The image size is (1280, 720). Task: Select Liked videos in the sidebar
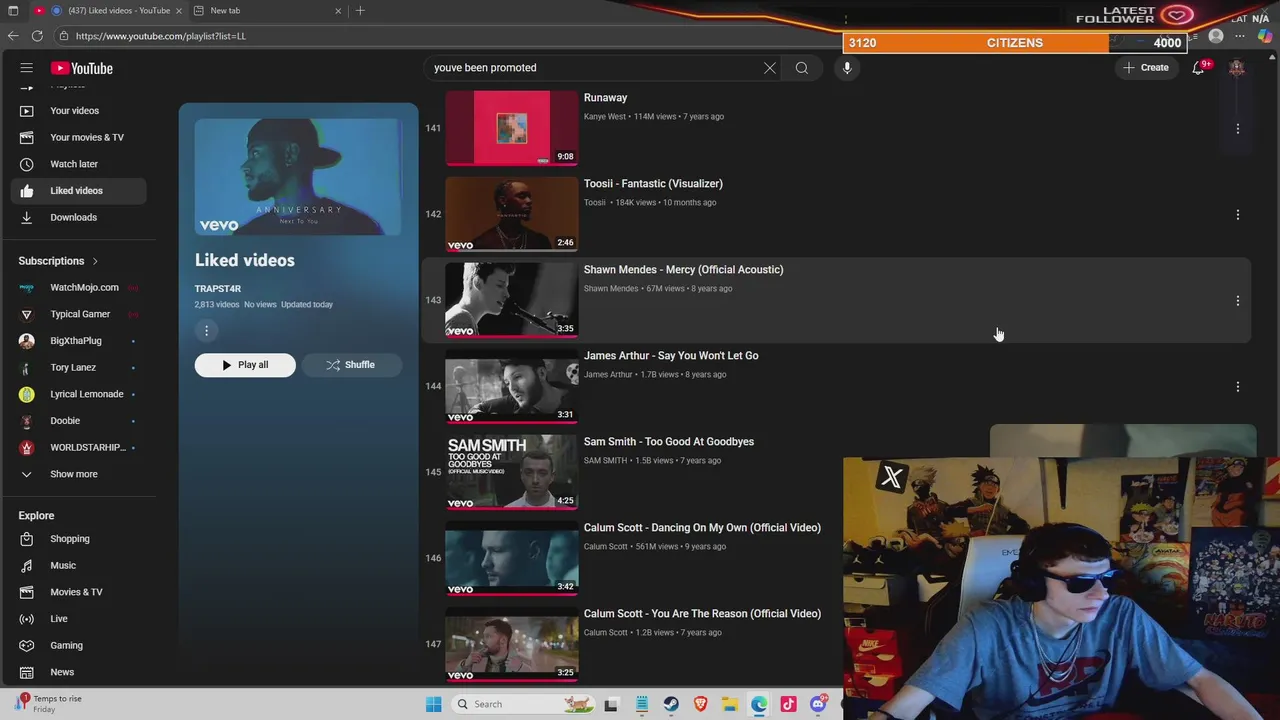point(78,191)
